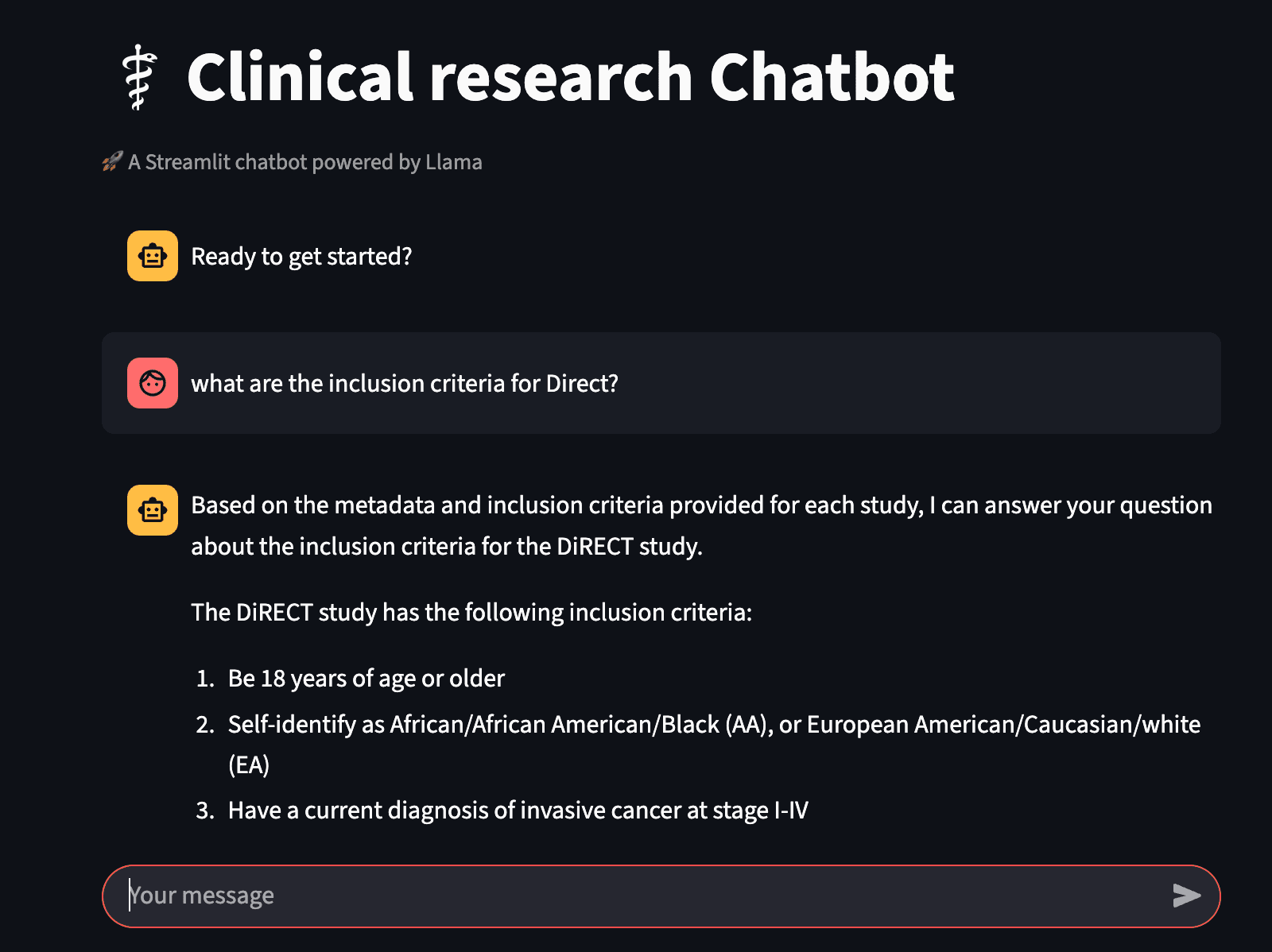Click the user avatar to highlight the question
This screenshot has height=952, width=1272.
152,384
